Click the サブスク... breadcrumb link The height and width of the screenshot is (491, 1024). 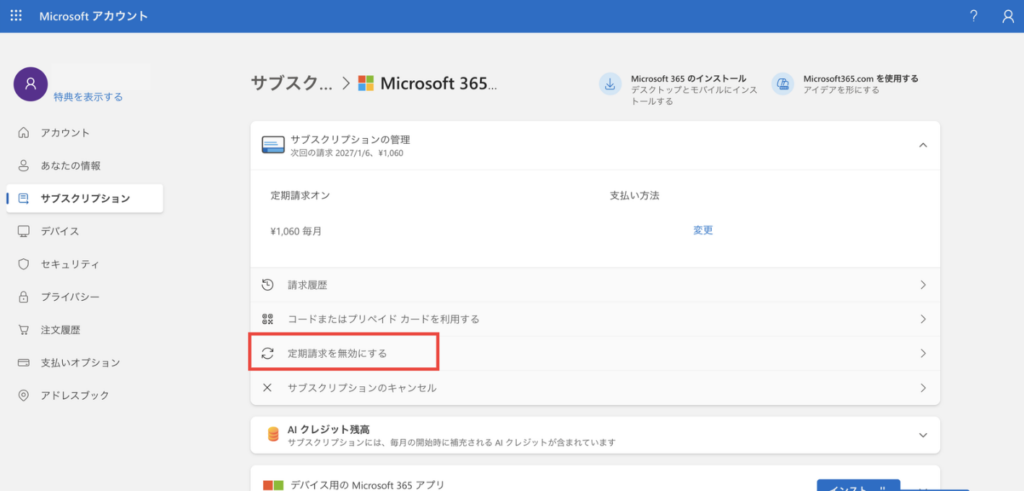click(x=291, y=83)
